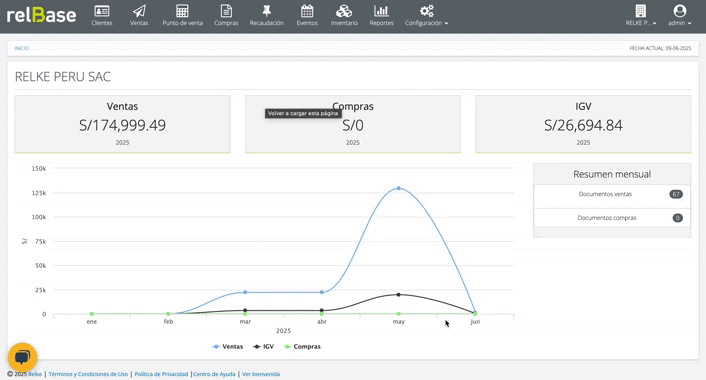The image size is (706, 380).
Task: Open the chat support bubble
Action: click(23, 357)
